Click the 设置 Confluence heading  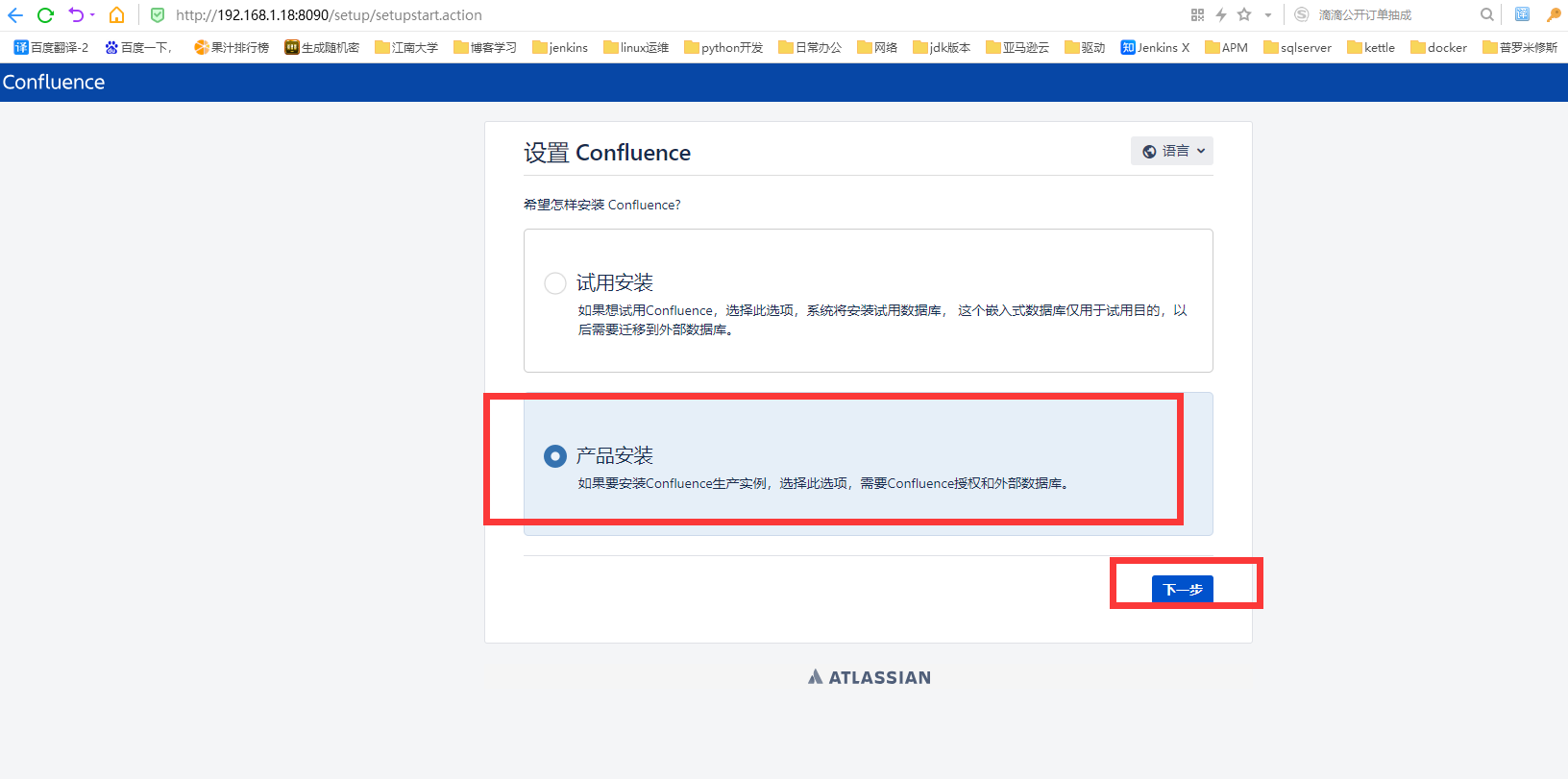click(x=607, y=153)
